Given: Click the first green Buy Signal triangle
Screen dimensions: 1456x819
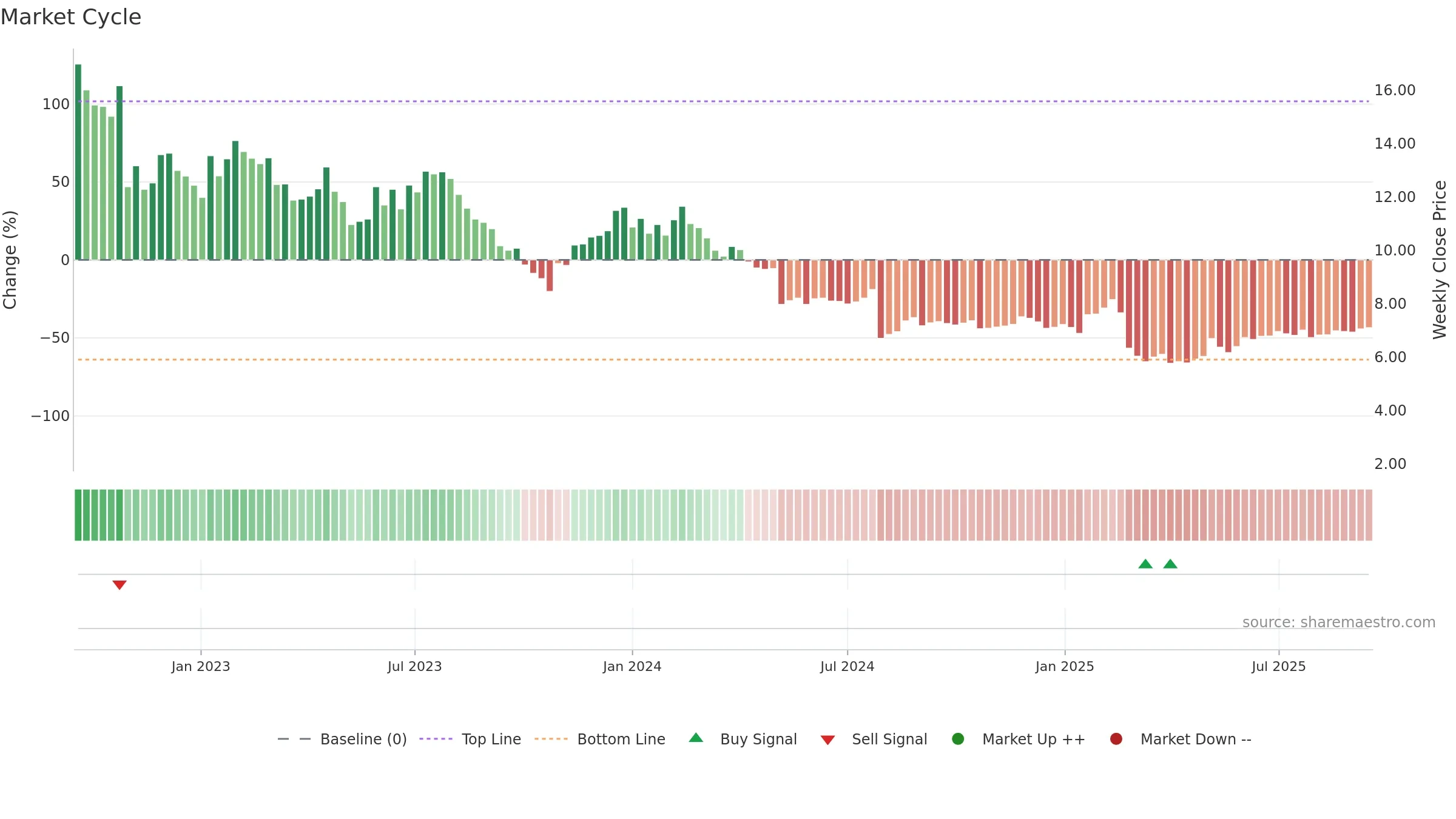Looking at the screenshot, I should coord(1145,564).
